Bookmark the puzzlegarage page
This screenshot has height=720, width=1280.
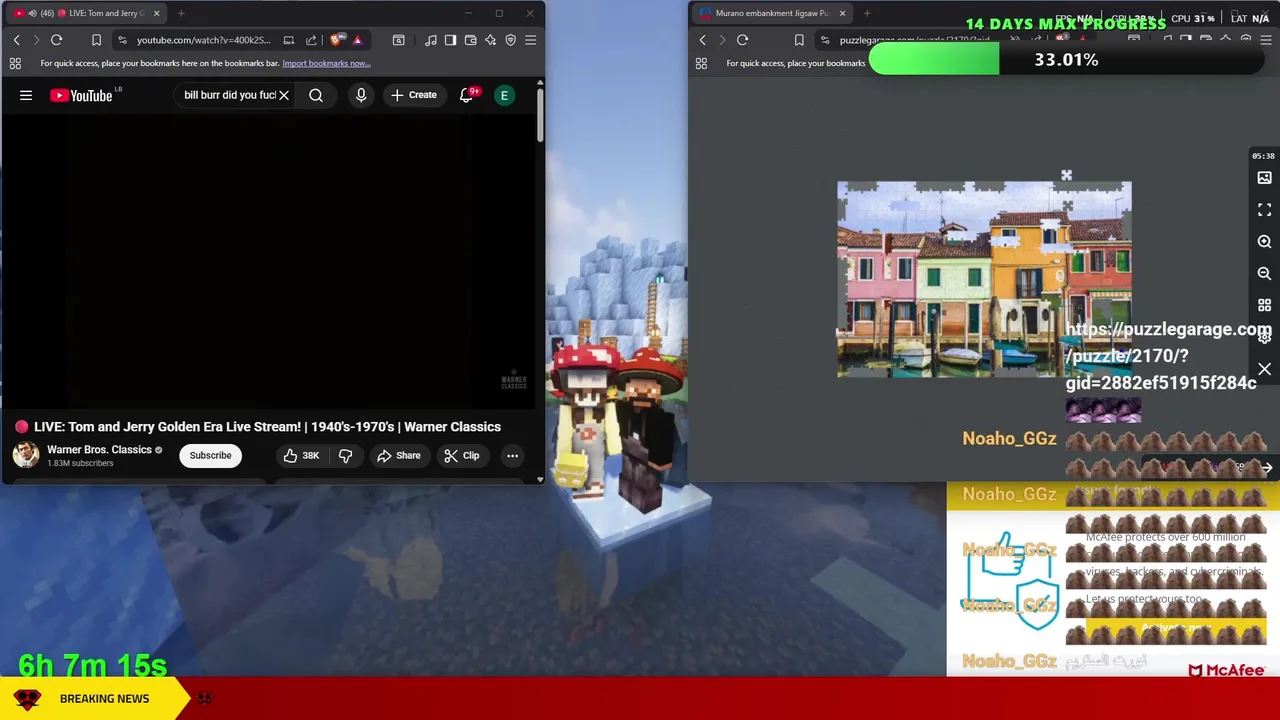coord(799,40)
